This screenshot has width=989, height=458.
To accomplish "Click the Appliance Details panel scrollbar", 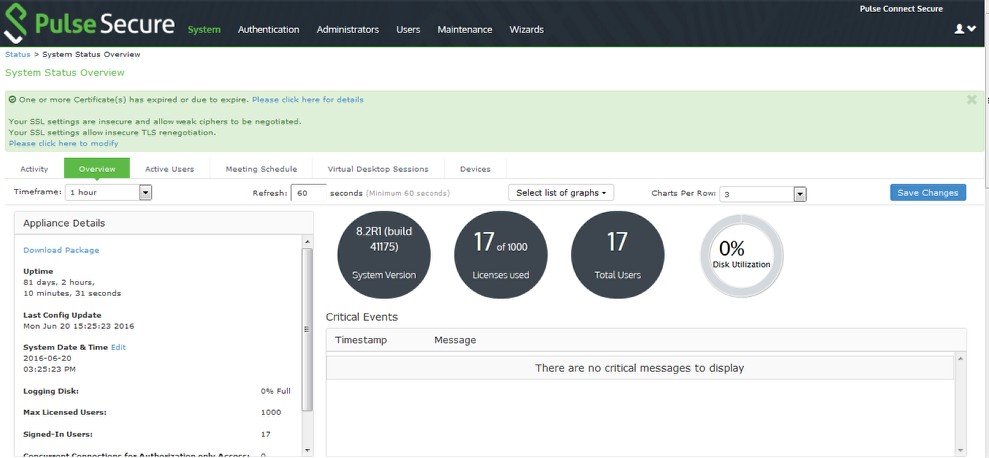I will coord(307,330).
